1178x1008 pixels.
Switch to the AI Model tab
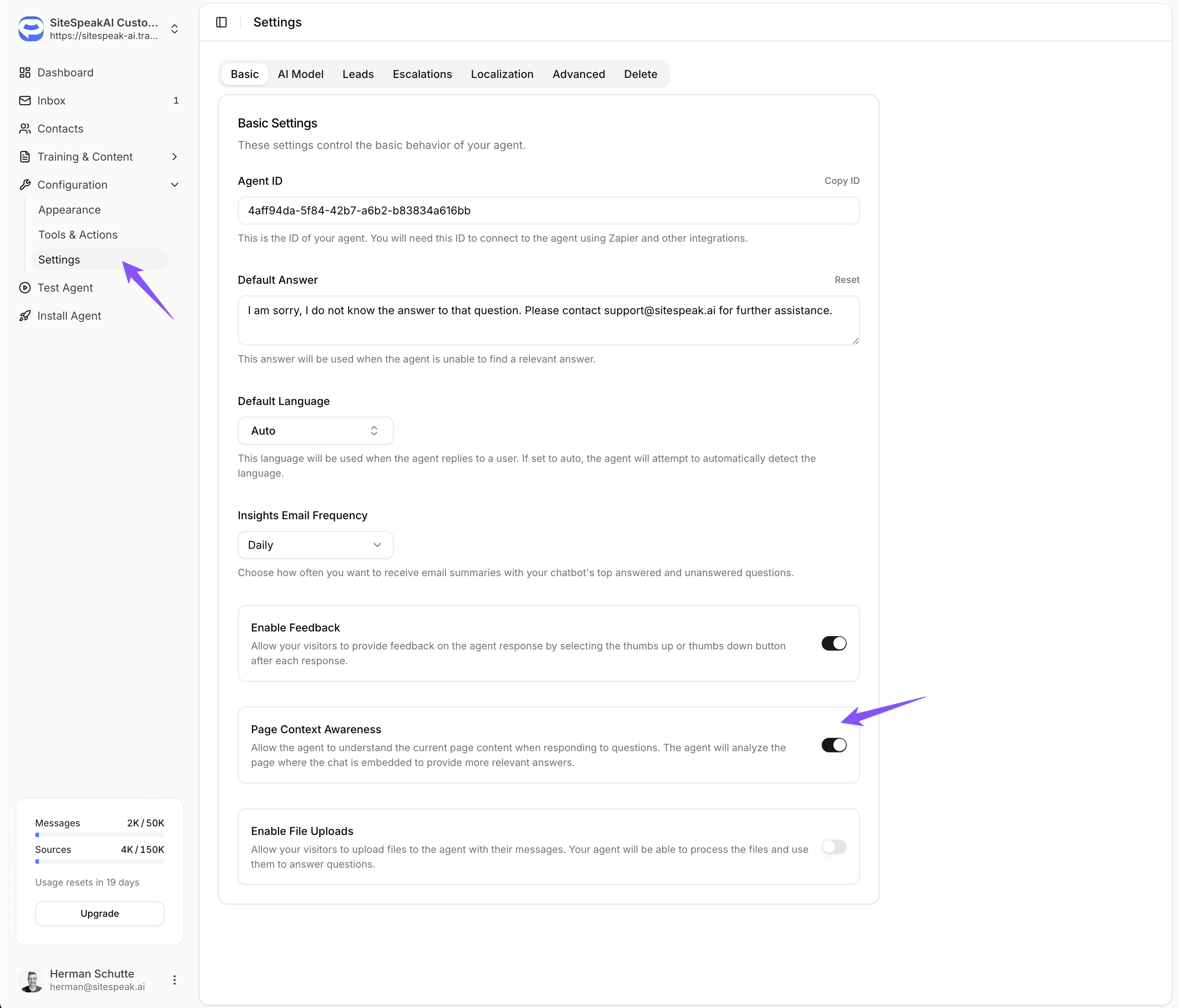click(300, 74)
